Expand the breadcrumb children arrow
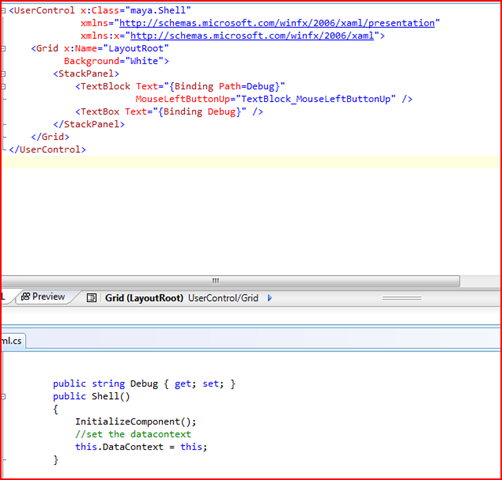 (270, 298)
